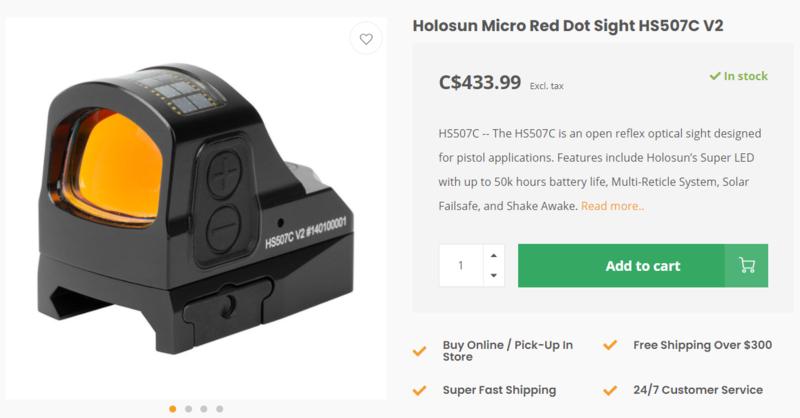
Task: Click the Super Fast Shipping checkmark icon
Action: point(420,390)
